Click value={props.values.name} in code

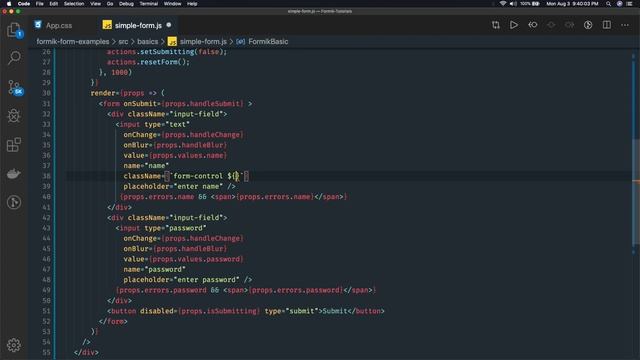175,156
